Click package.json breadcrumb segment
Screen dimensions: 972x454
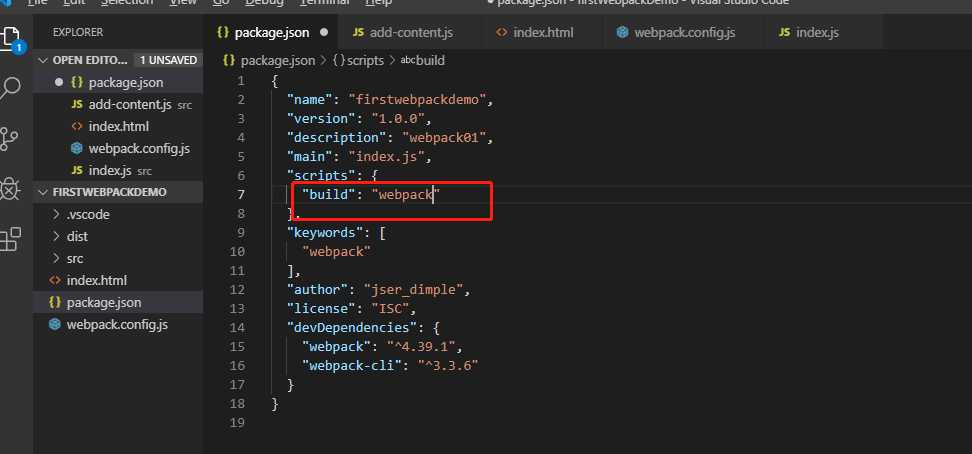coord(278,61)
